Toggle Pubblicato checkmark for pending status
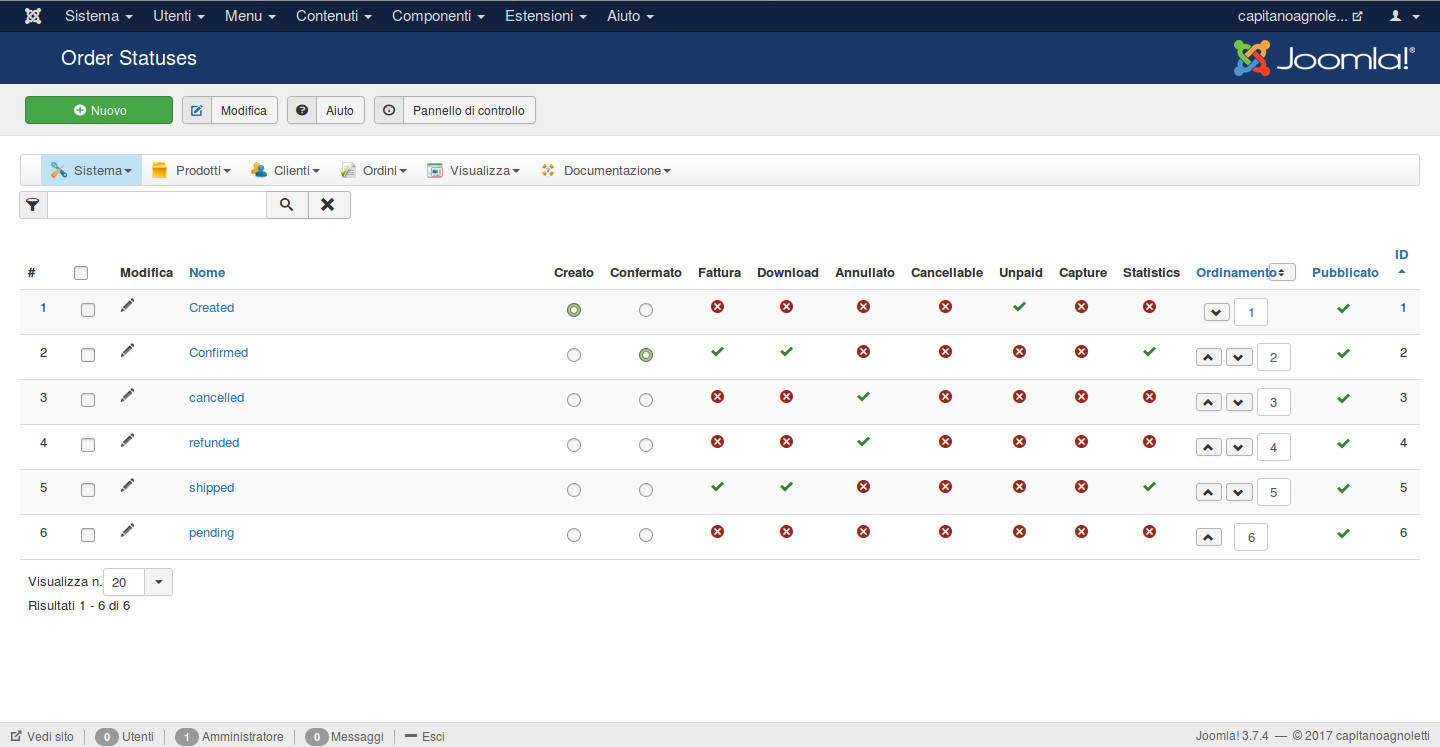Screen dimensions: 1440x747 click(x=1343, y=533)
